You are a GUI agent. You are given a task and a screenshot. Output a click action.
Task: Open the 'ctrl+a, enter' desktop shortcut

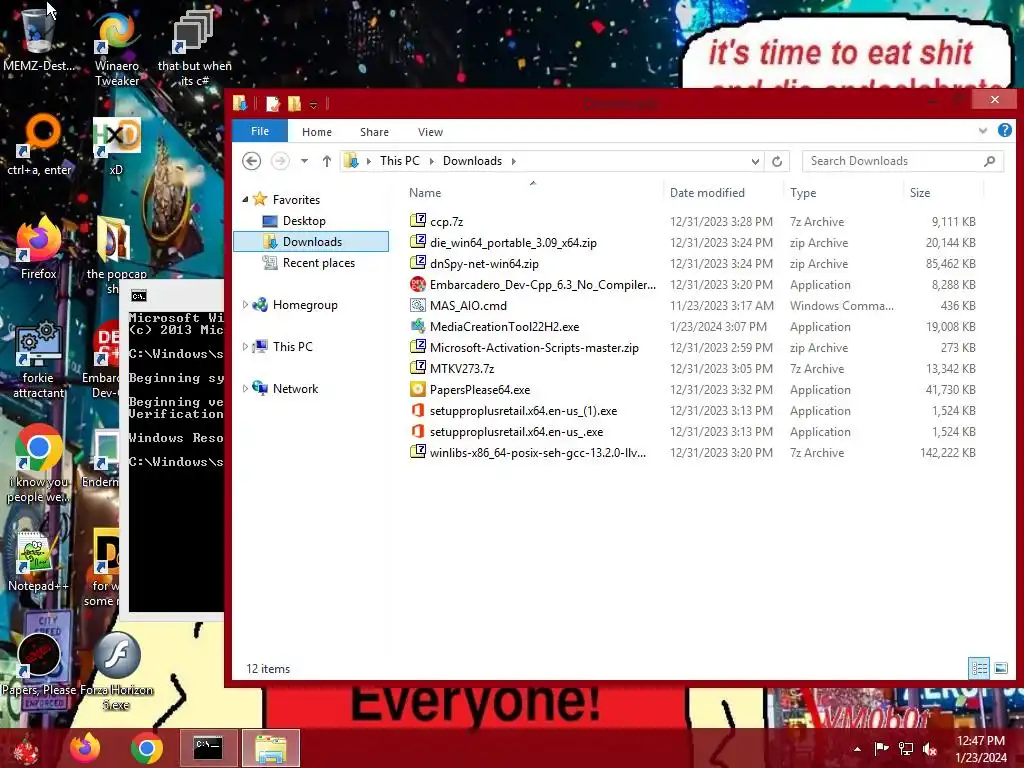pyautogui.click(x=39, y=145)
